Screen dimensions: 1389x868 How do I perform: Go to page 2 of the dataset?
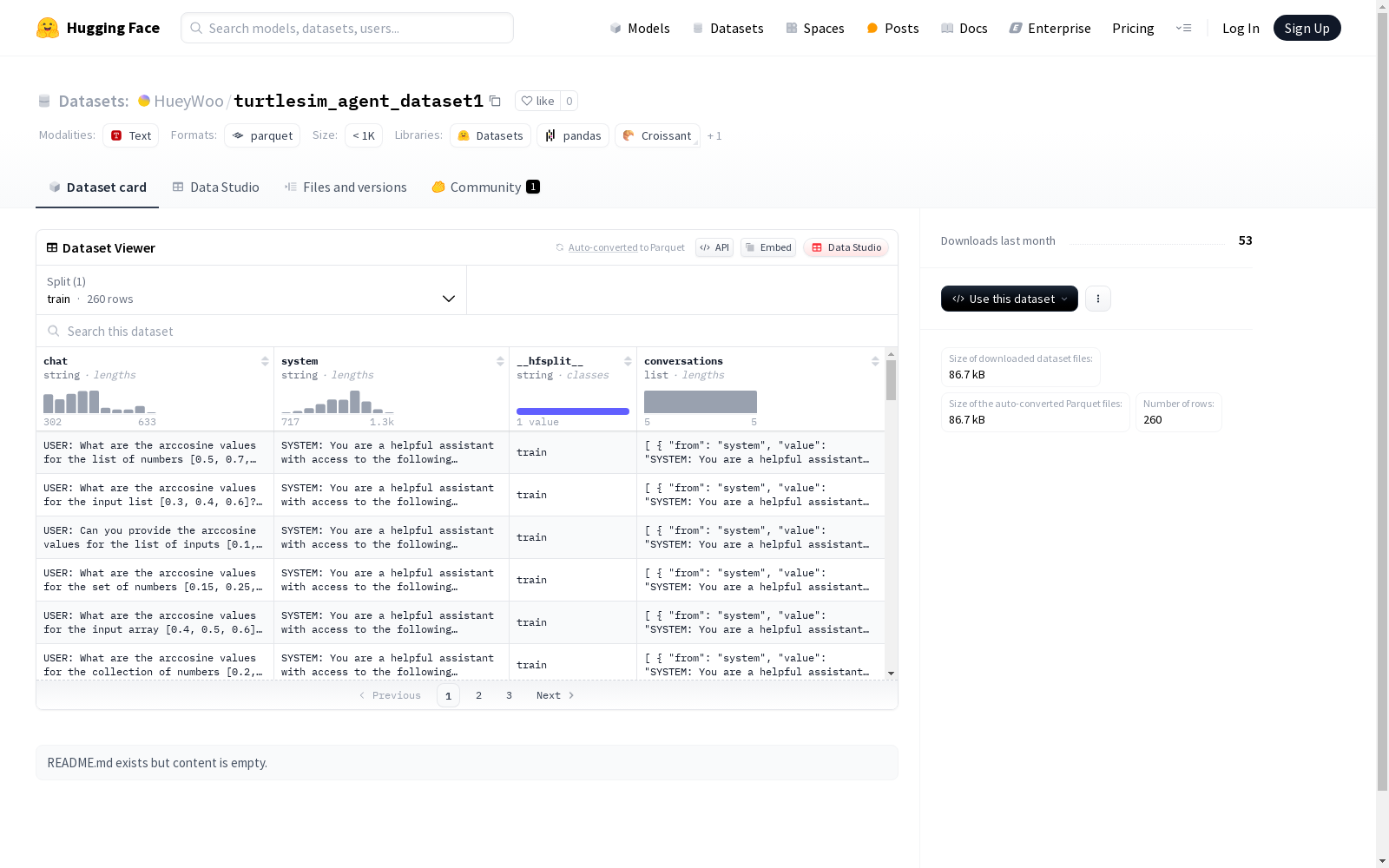tap(478, 695)
